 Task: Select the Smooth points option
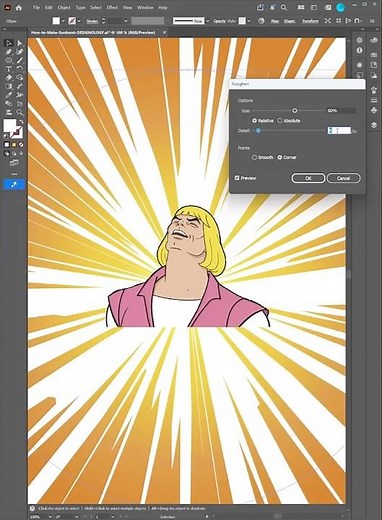[254, 157]
